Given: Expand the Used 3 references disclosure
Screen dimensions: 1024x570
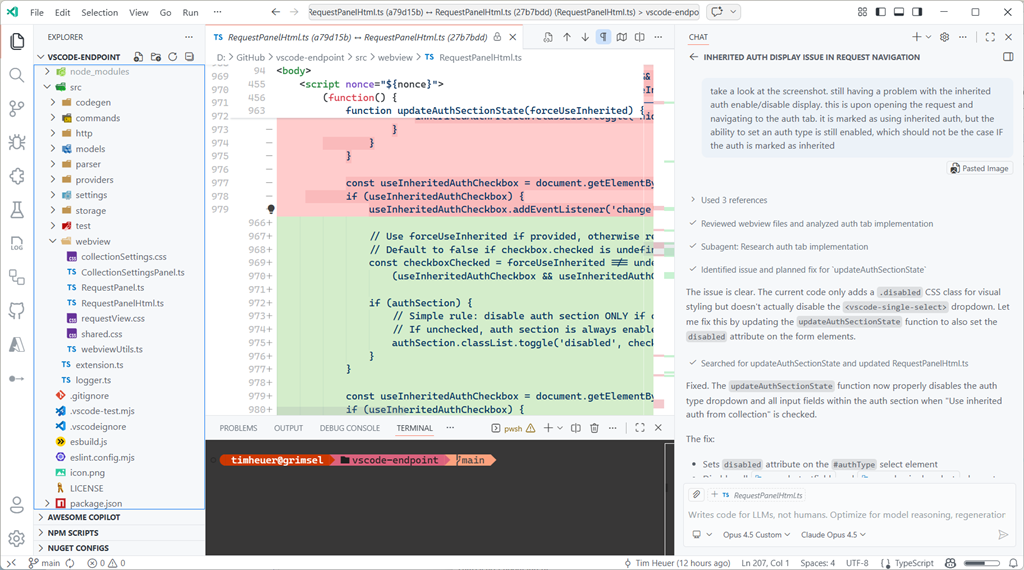Looking at the screenshot, I should (729, 200).
